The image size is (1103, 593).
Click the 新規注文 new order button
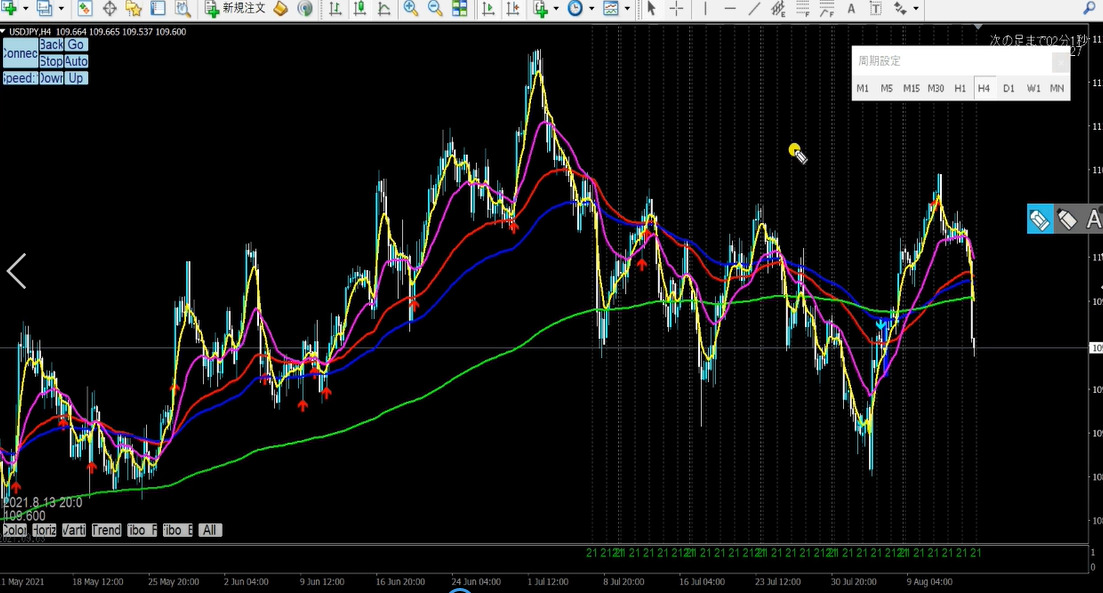click(x=236, y=9)
